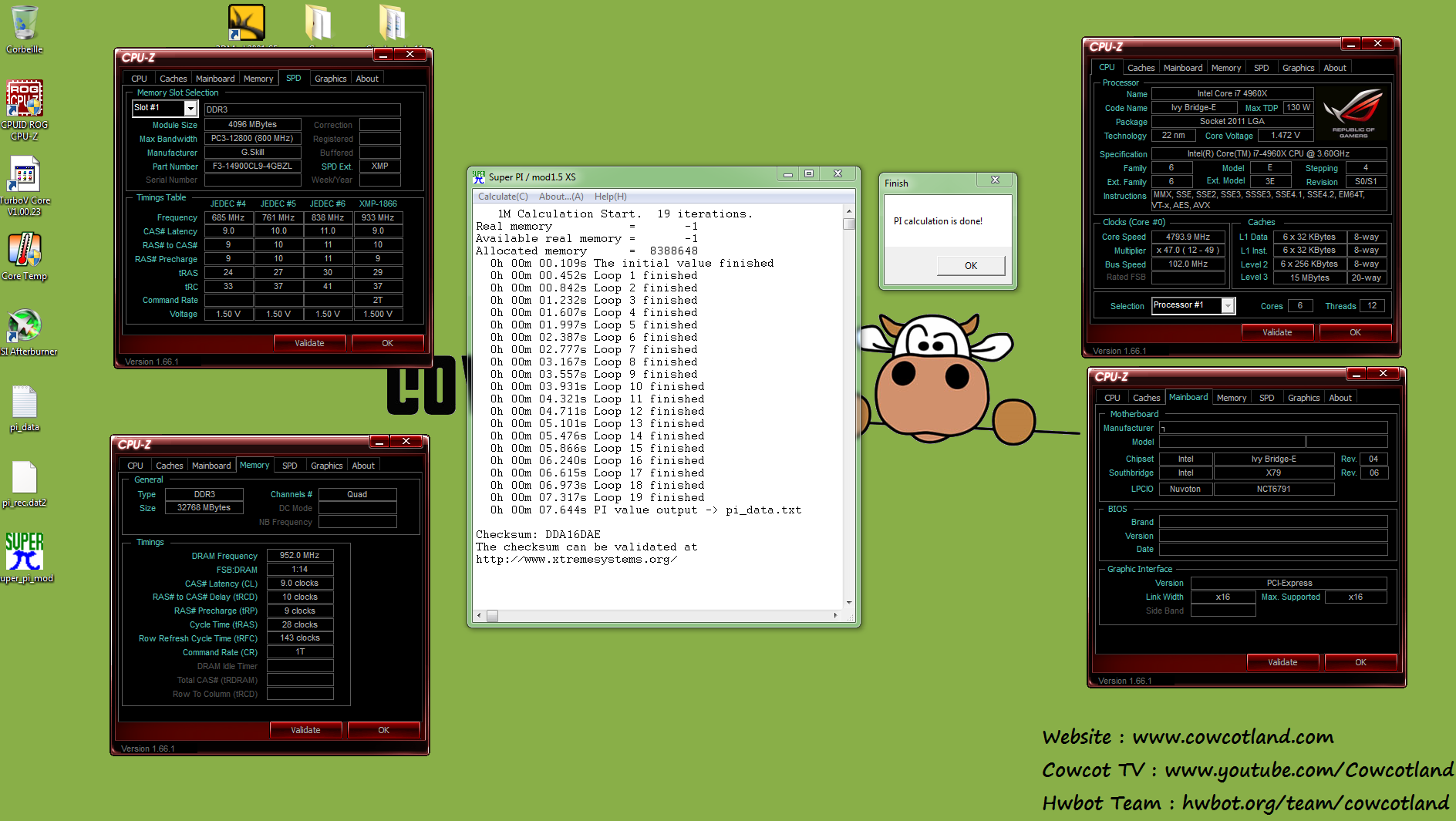Screen dimensions: 1456x821
Task: Click Validate in Memory CPU-Z window
Action: (x=305, y=730)
